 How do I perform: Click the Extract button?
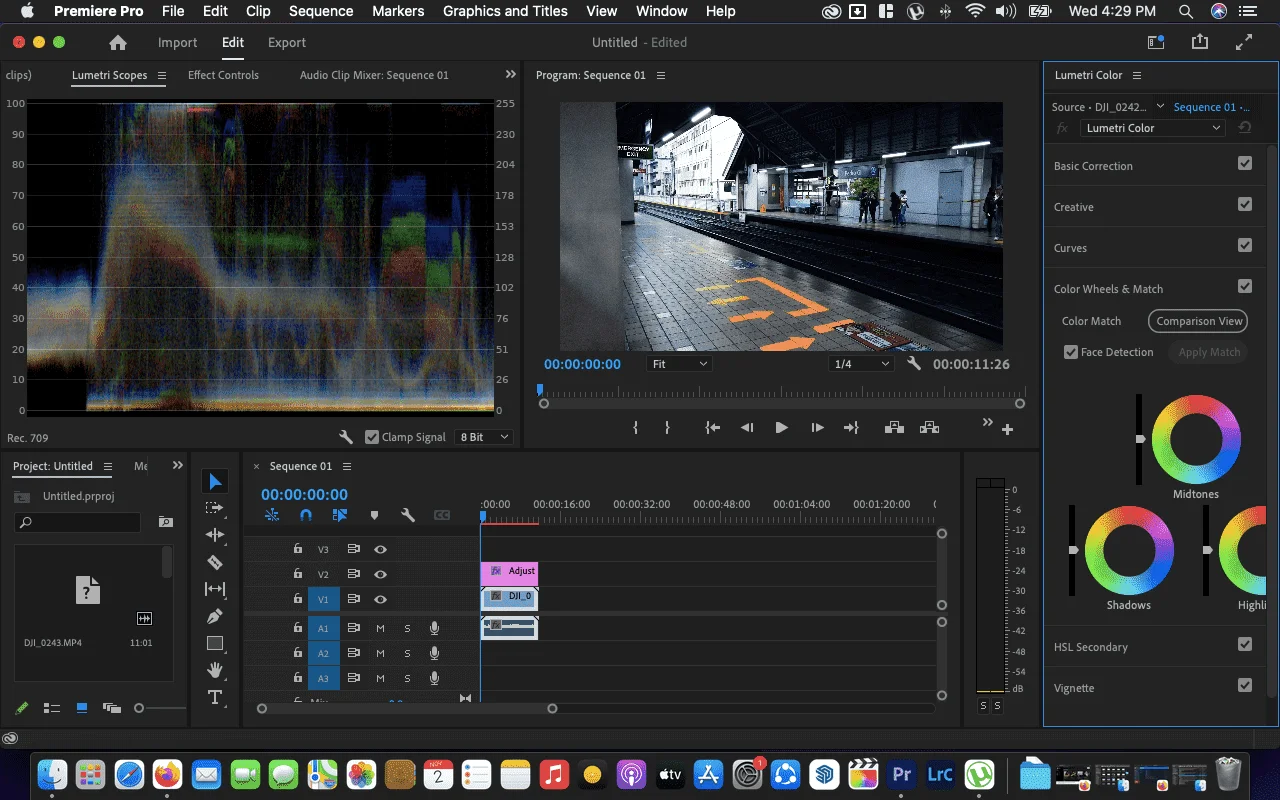(930, 427)
